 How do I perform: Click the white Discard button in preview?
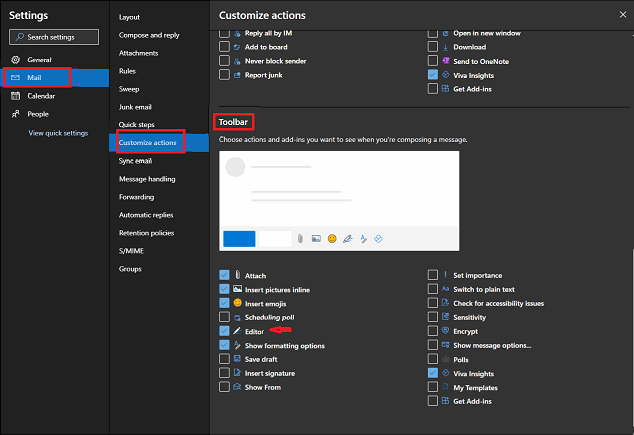[x=275, y=239]
